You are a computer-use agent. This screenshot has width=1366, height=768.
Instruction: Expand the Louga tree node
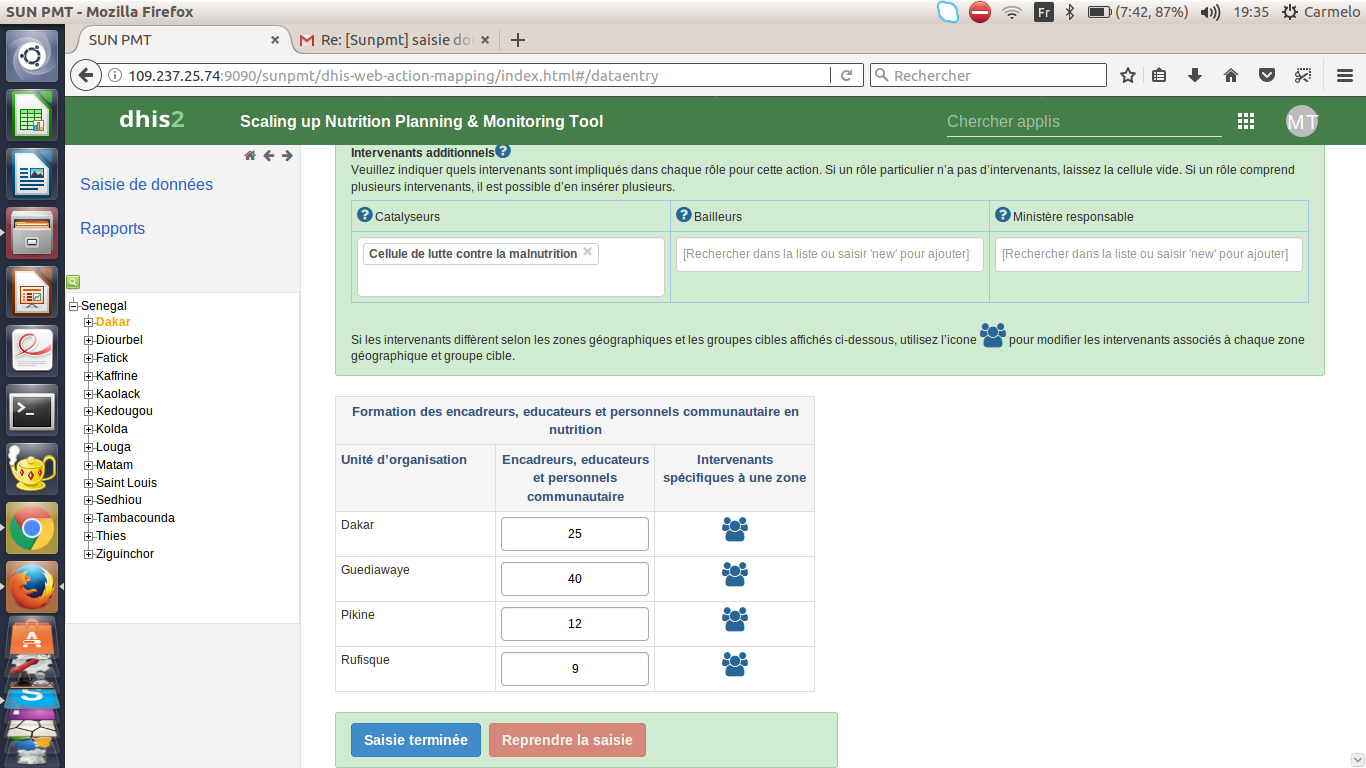point(88,447)
